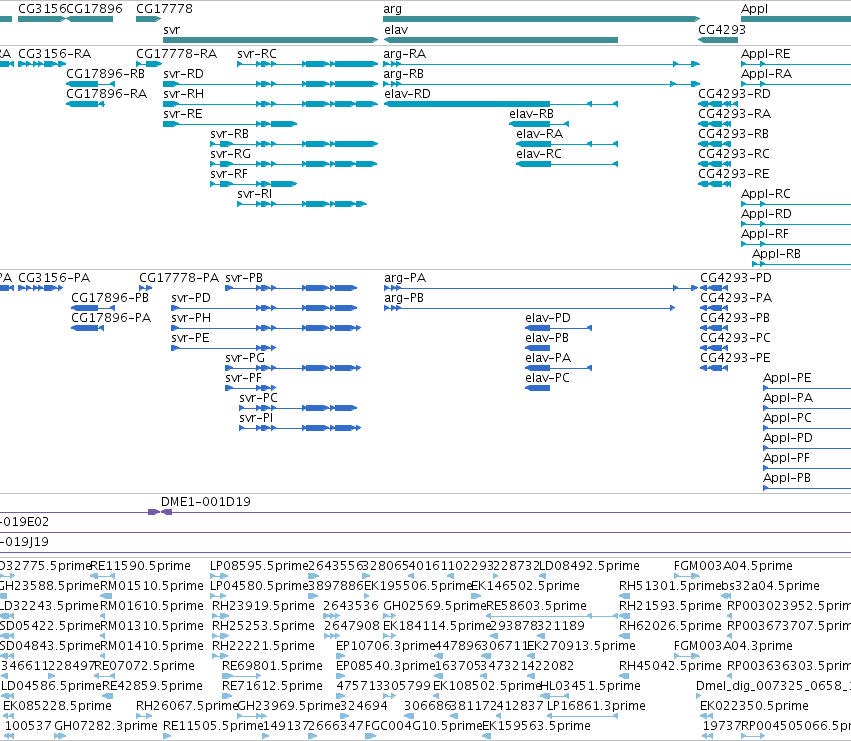Select the arg-RA transcript

(x=541, y=64)
